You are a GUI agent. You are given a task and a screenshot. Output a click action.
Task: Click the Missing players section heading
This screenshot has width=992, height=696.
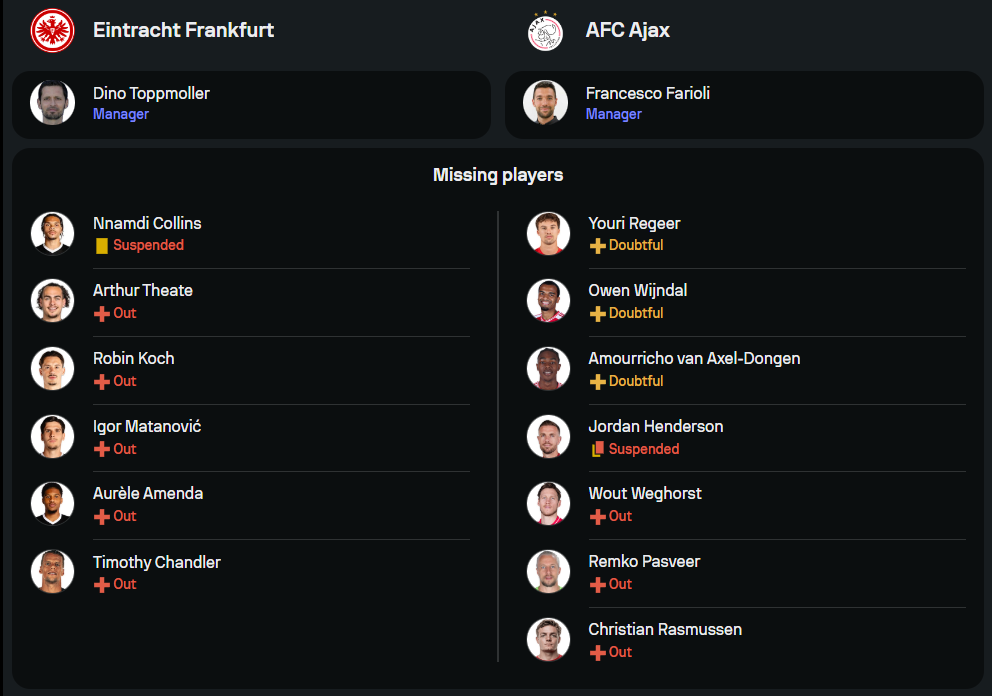[x=498, y=175]
